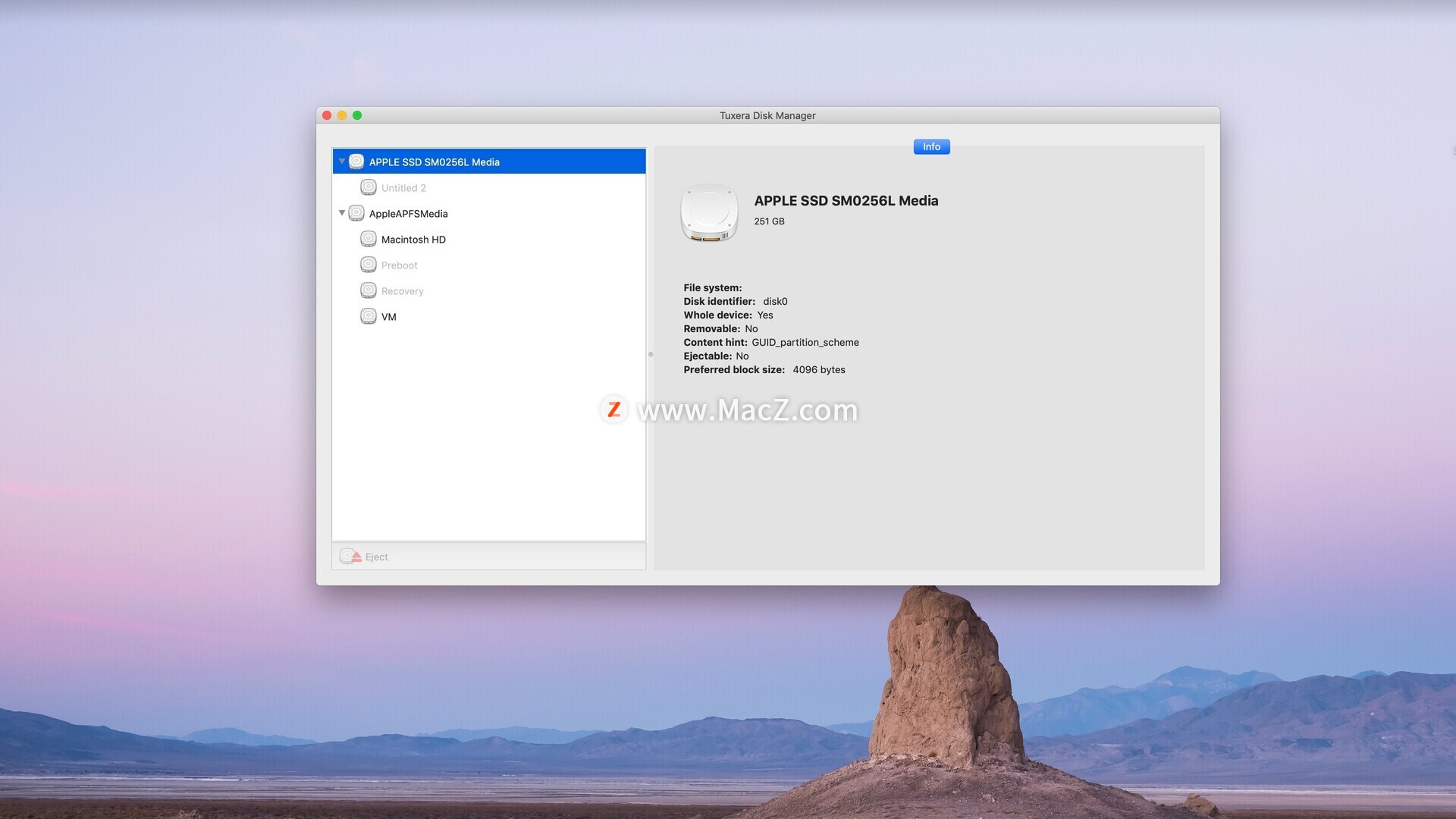Select the Recovery volume
Image resolution: width=1456 pixels, height=819 pixels.
pos(489,290)
